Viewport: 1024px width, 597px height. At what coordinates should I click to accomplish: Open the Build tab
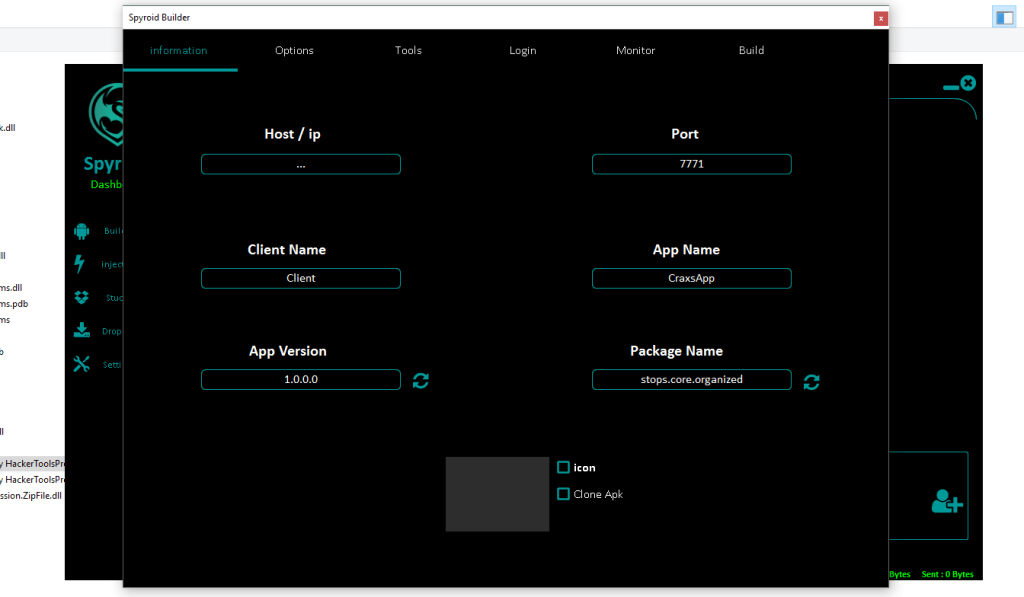[751, 51]
